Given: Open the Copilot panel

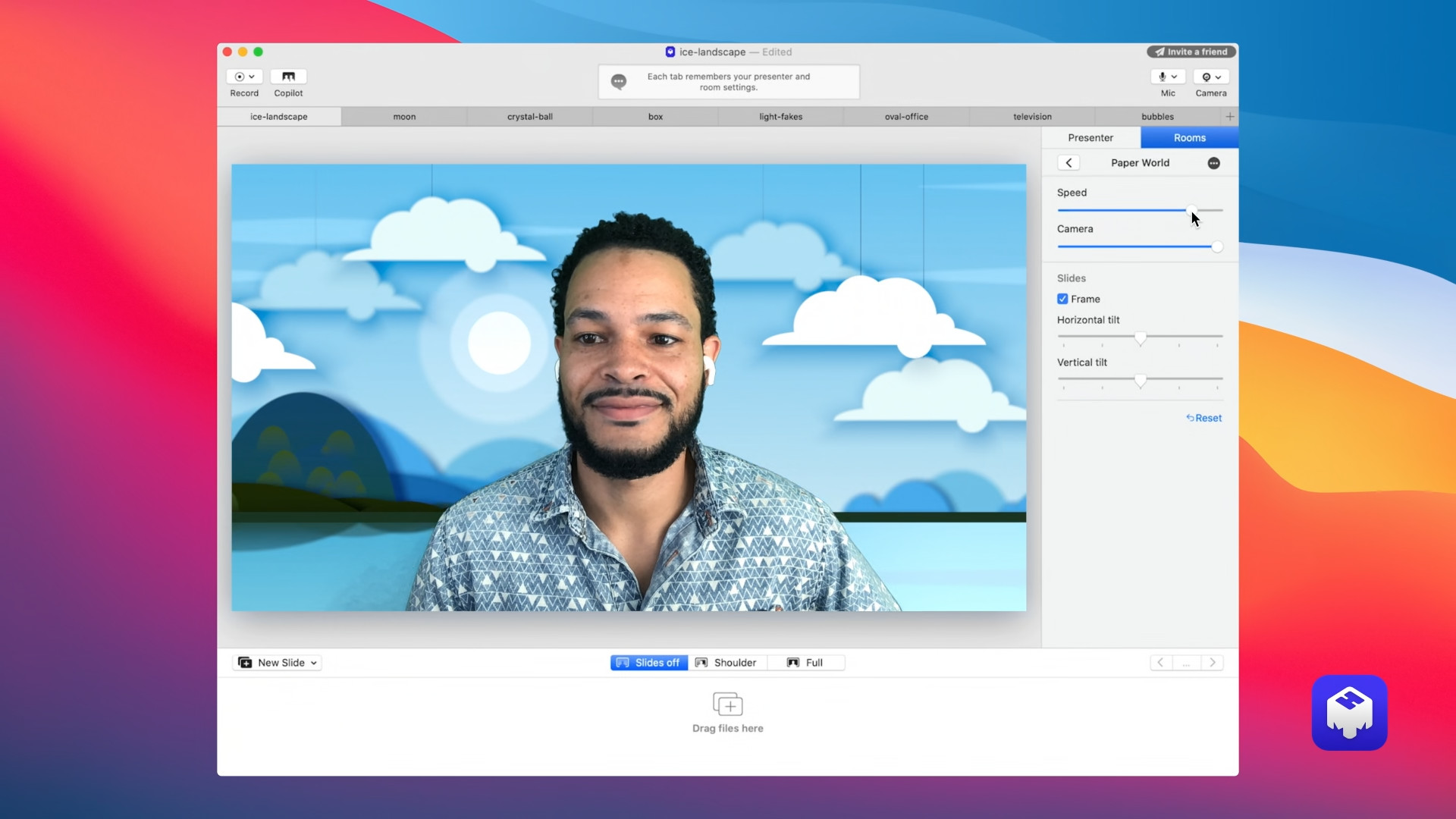Looking at the screenshot, I should coord(288,76).
